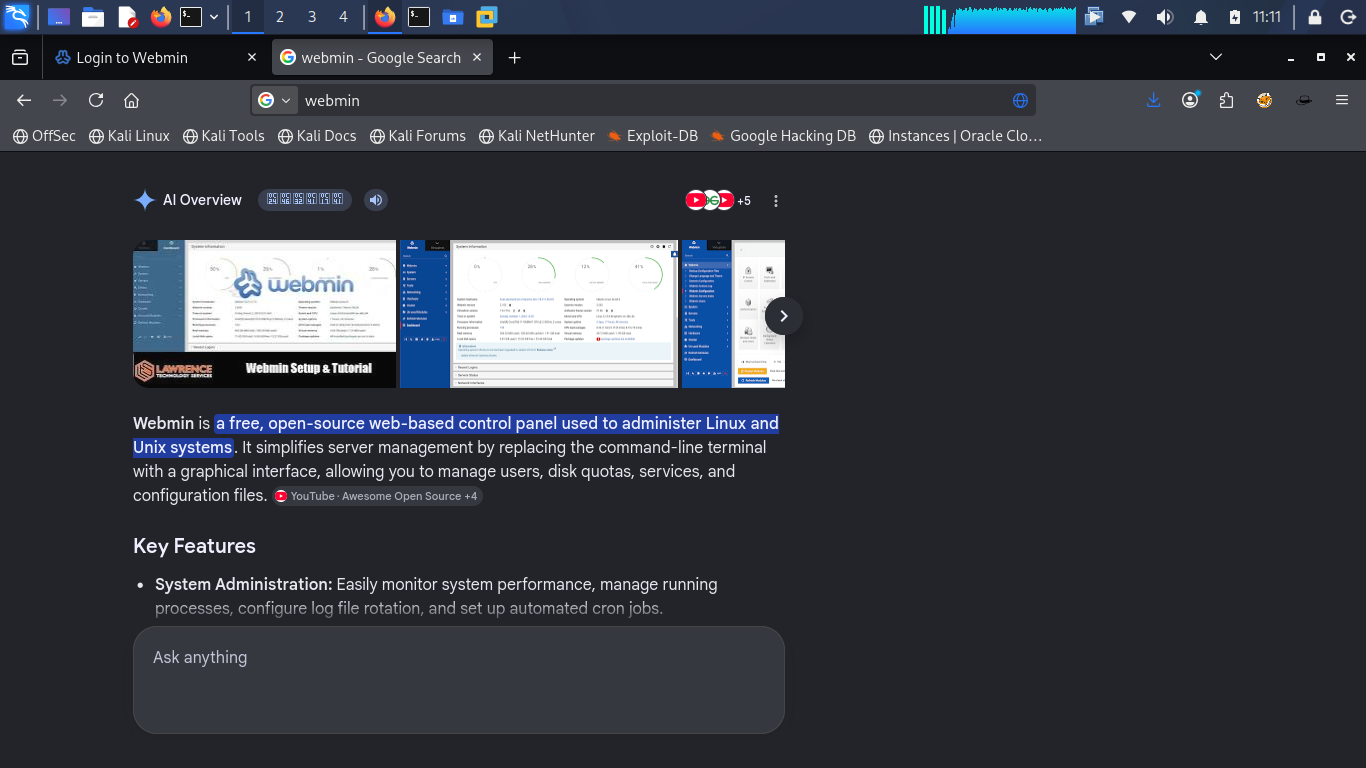Focus the Firefox window in taskbar

[385, 17]
